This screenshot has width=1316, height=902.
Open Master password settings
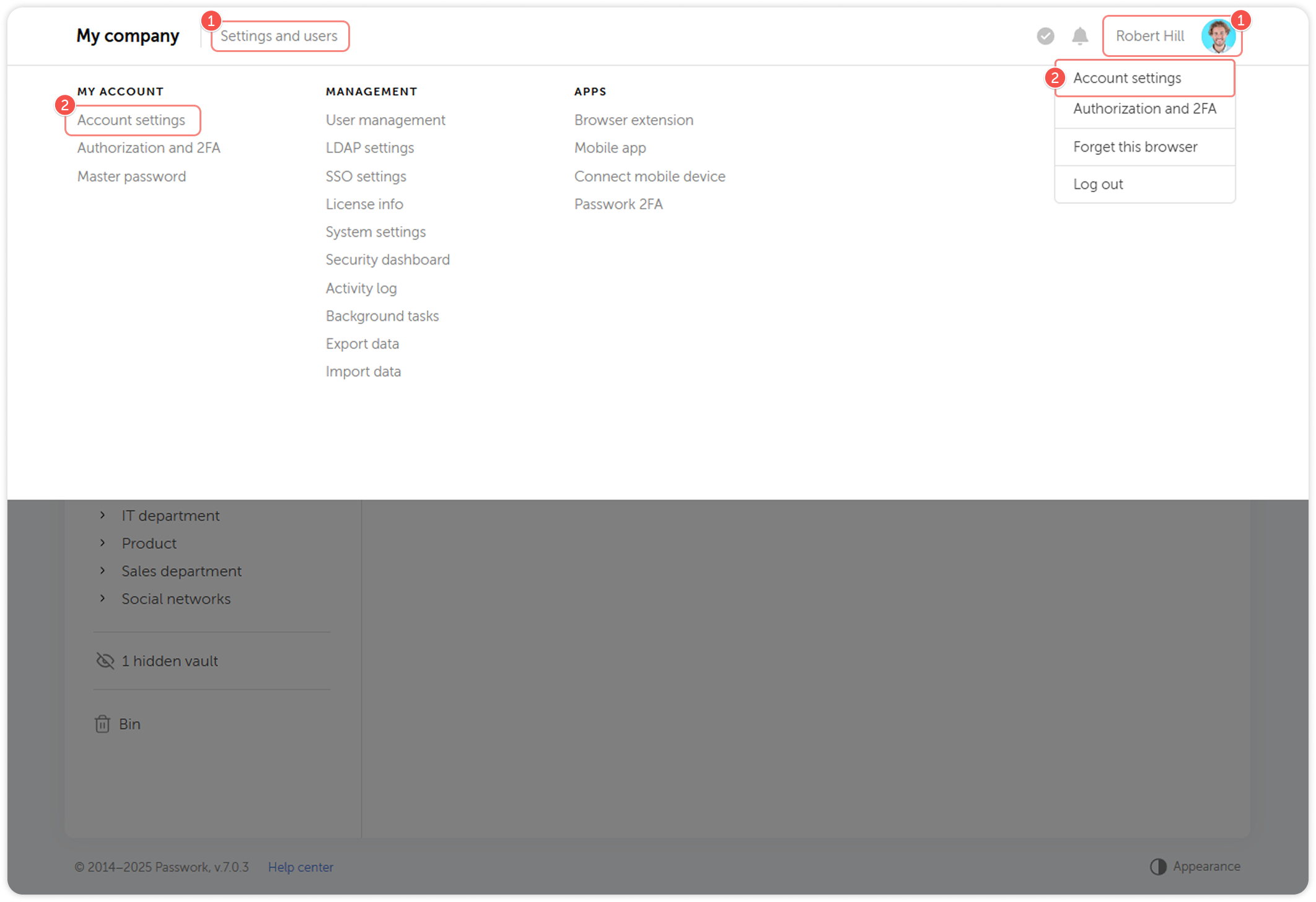tap(131, 177)
